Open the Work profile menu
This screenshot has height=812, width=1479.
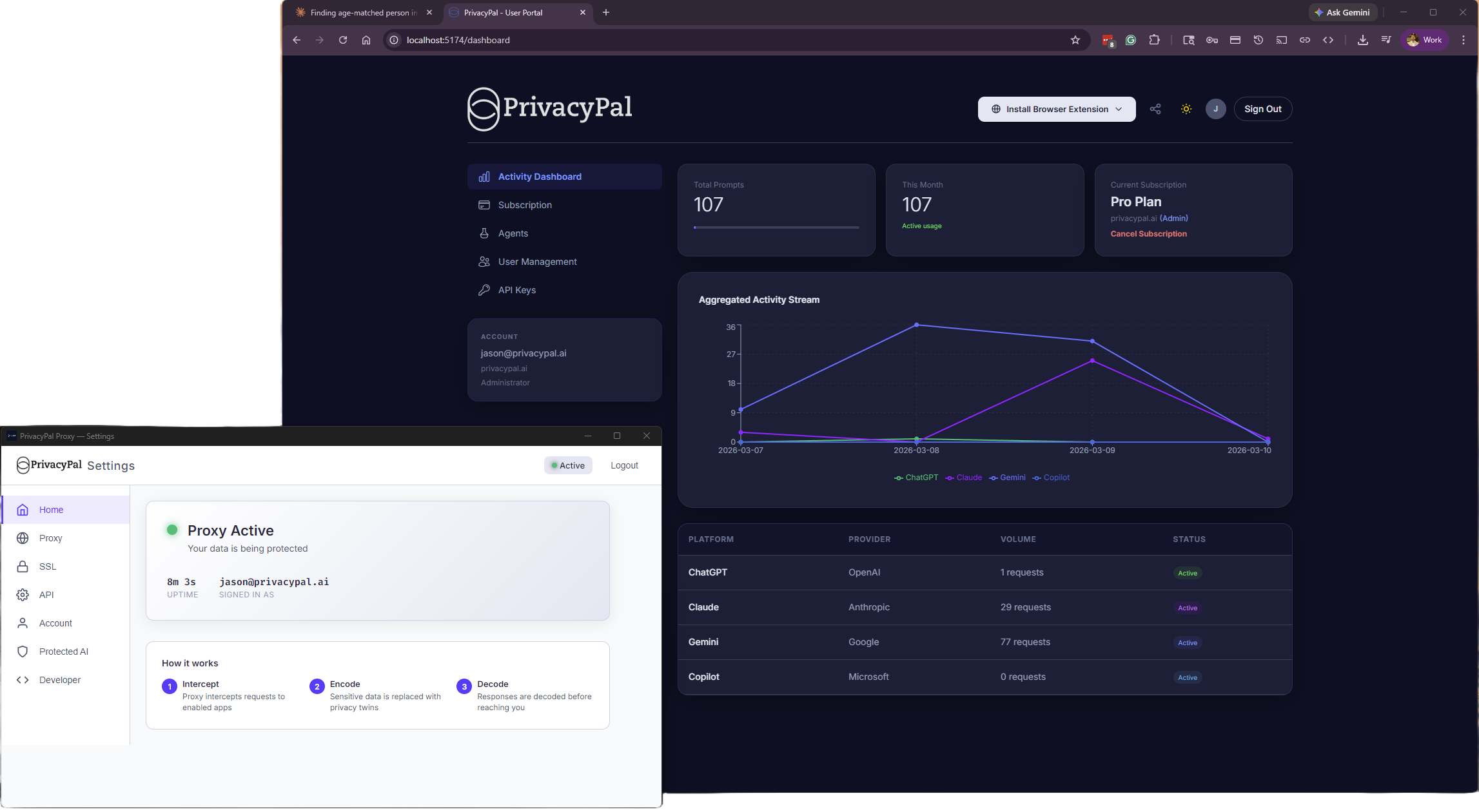pyautogui.click(x=1425, y=40)
